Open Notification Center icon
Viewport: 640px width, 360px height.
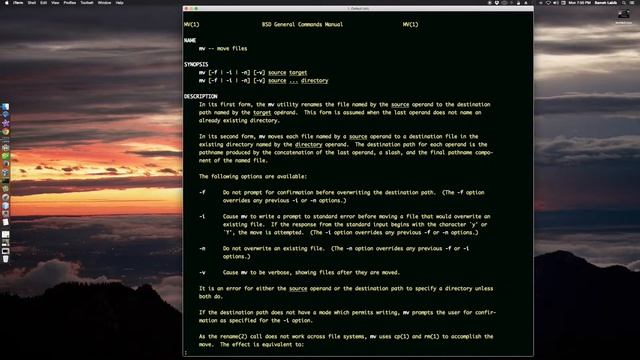(632, 3)
